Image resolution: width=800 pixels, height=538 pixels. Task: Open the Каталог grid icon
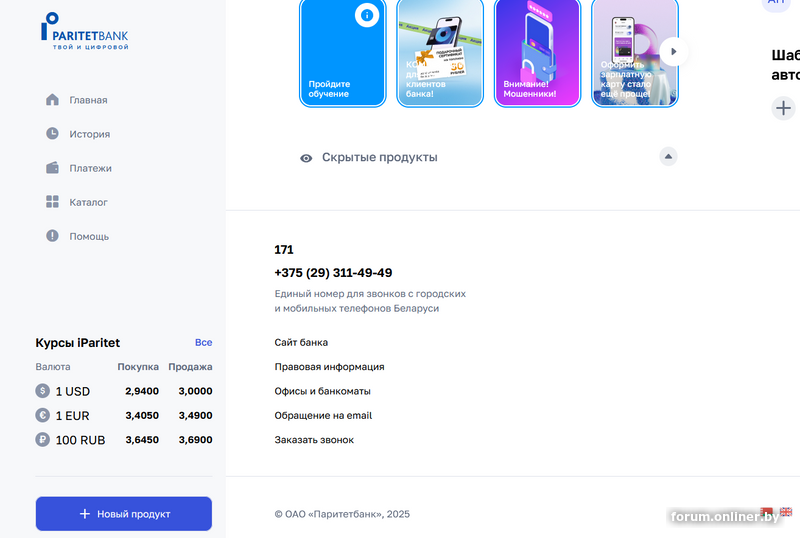(x=52, y=202)
